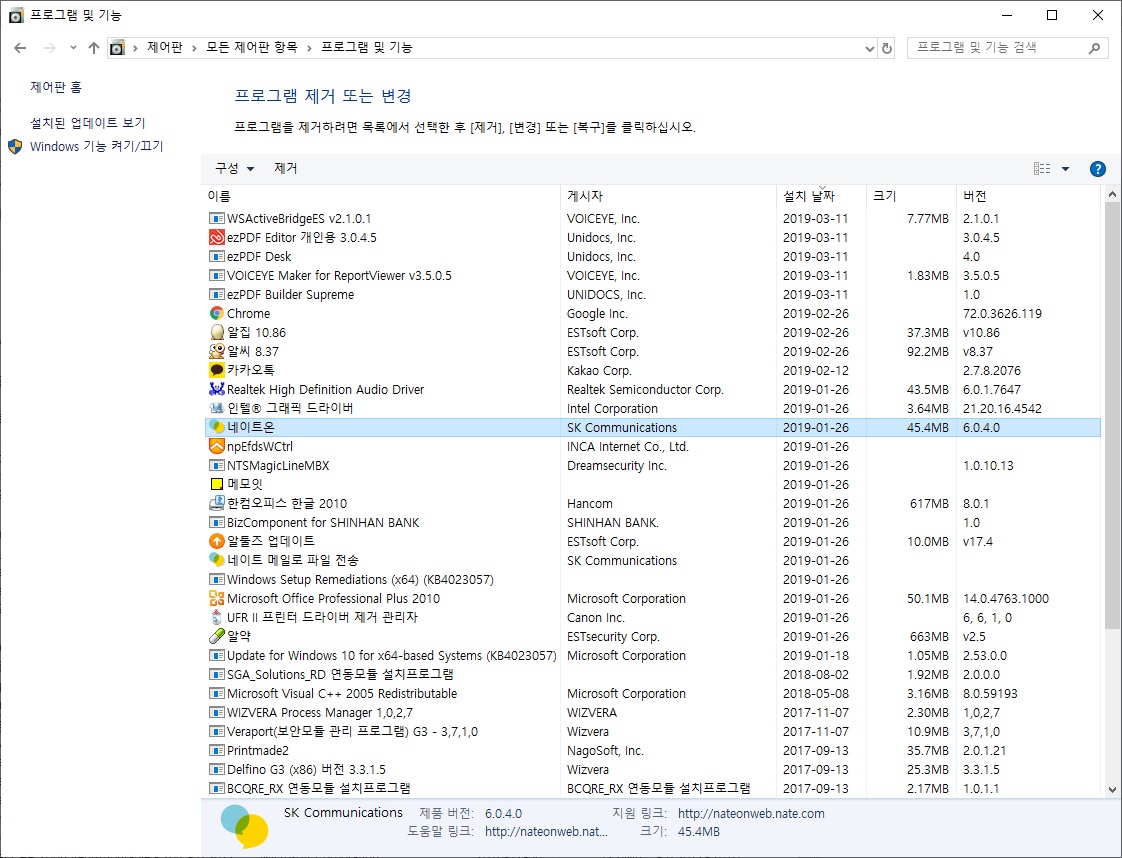Go up one folder level
1122x858 pixels.
[x=94, y=48]
